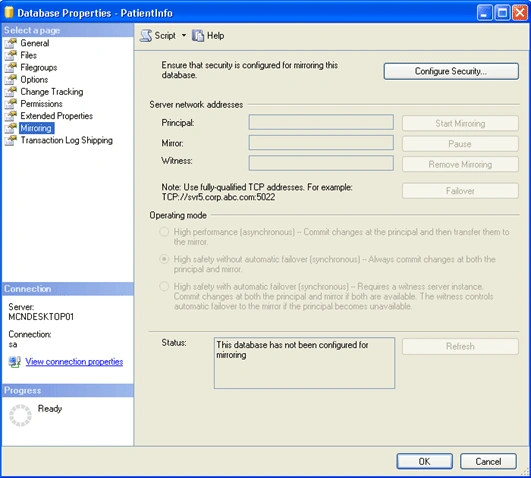
Task: Click the Remove Mirroring button
Action: (460, 164)
